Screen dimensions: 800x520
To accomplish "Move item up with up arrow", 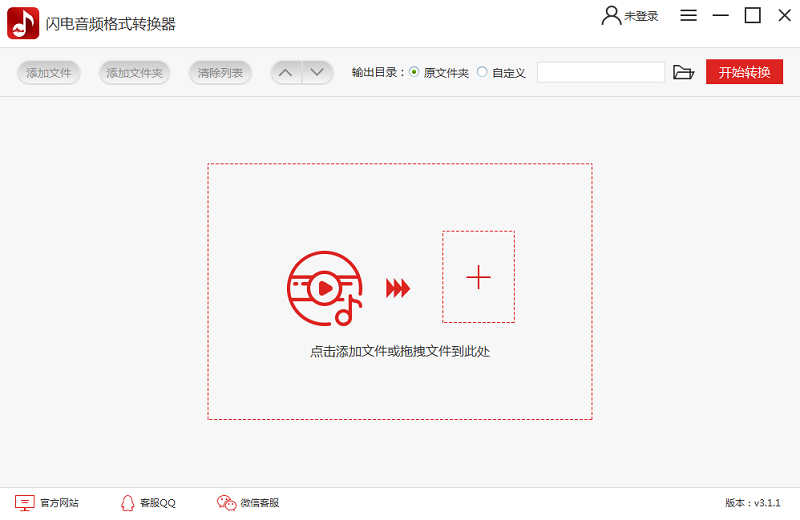I will tap(286, 73).
